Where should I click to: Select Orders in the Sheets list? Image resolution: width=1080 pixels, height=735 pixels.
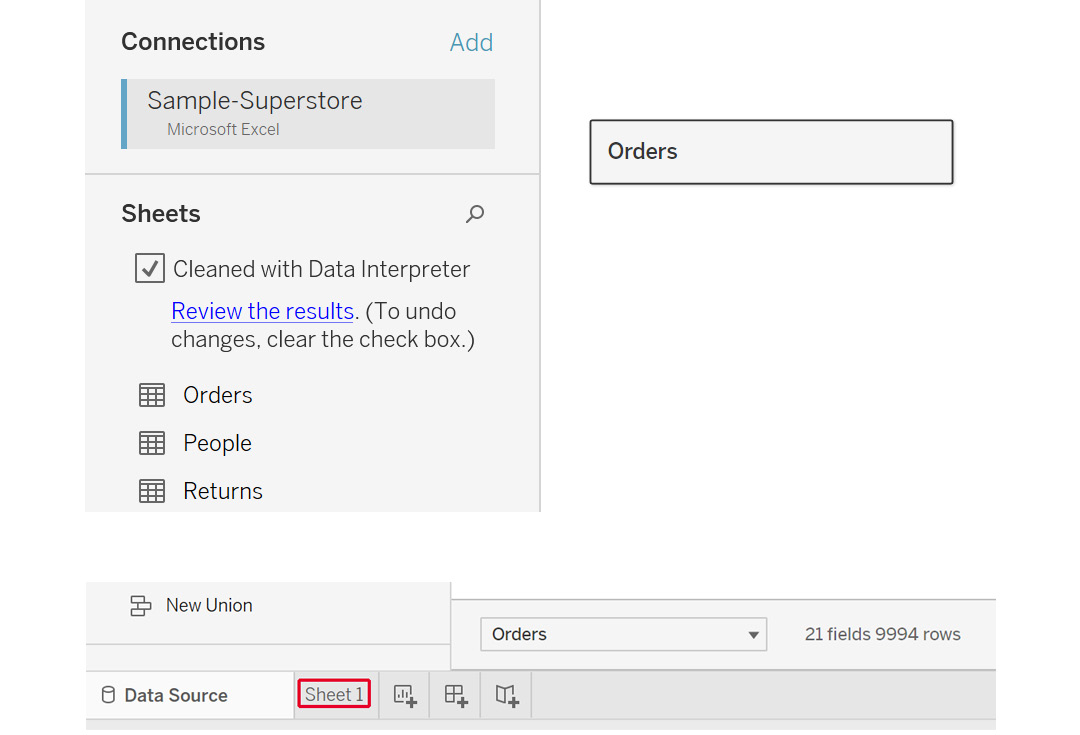pos(218,395)
